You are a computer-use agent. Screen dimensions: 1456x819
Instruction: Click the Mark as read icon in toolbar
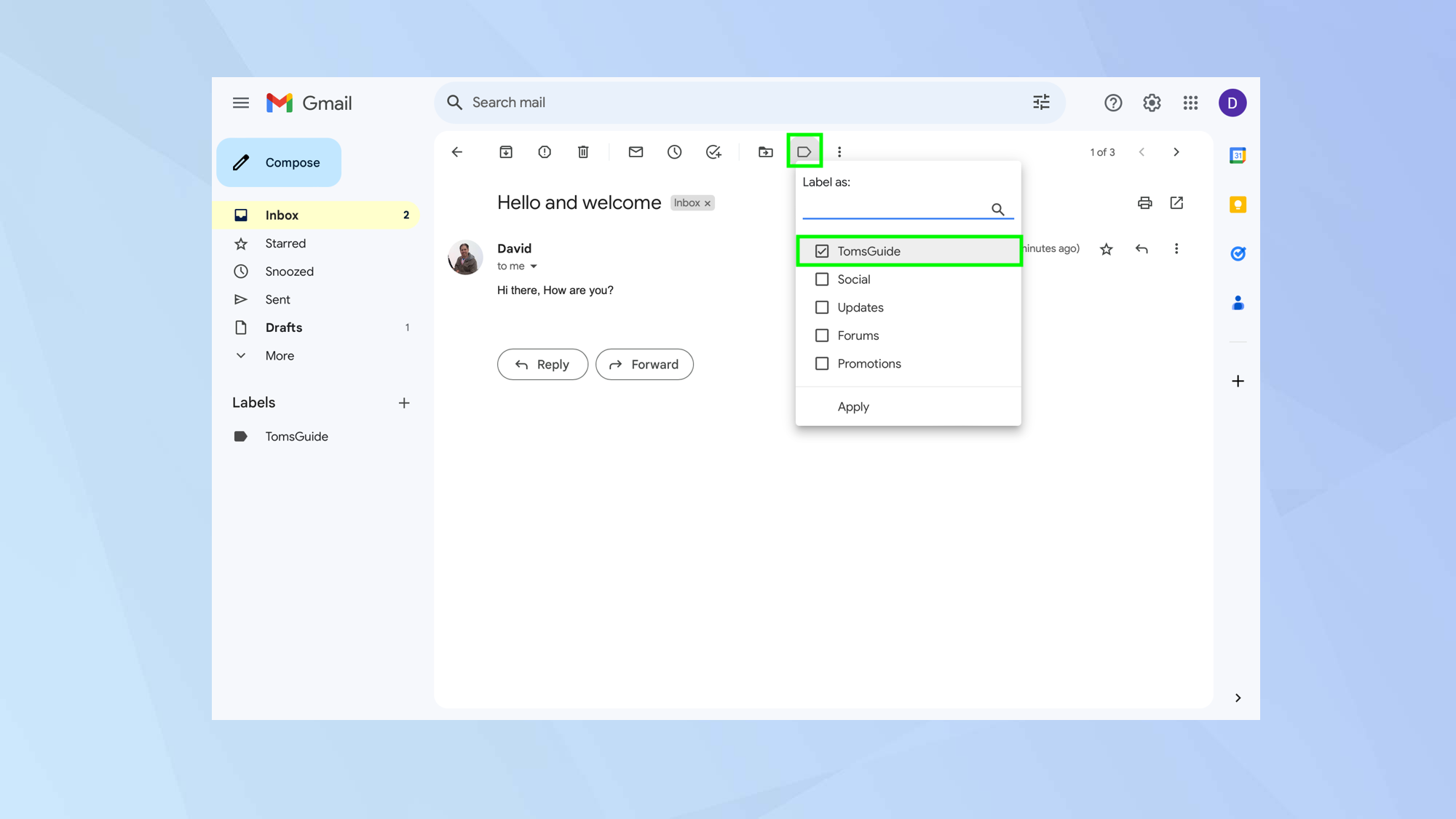(636, 152)
